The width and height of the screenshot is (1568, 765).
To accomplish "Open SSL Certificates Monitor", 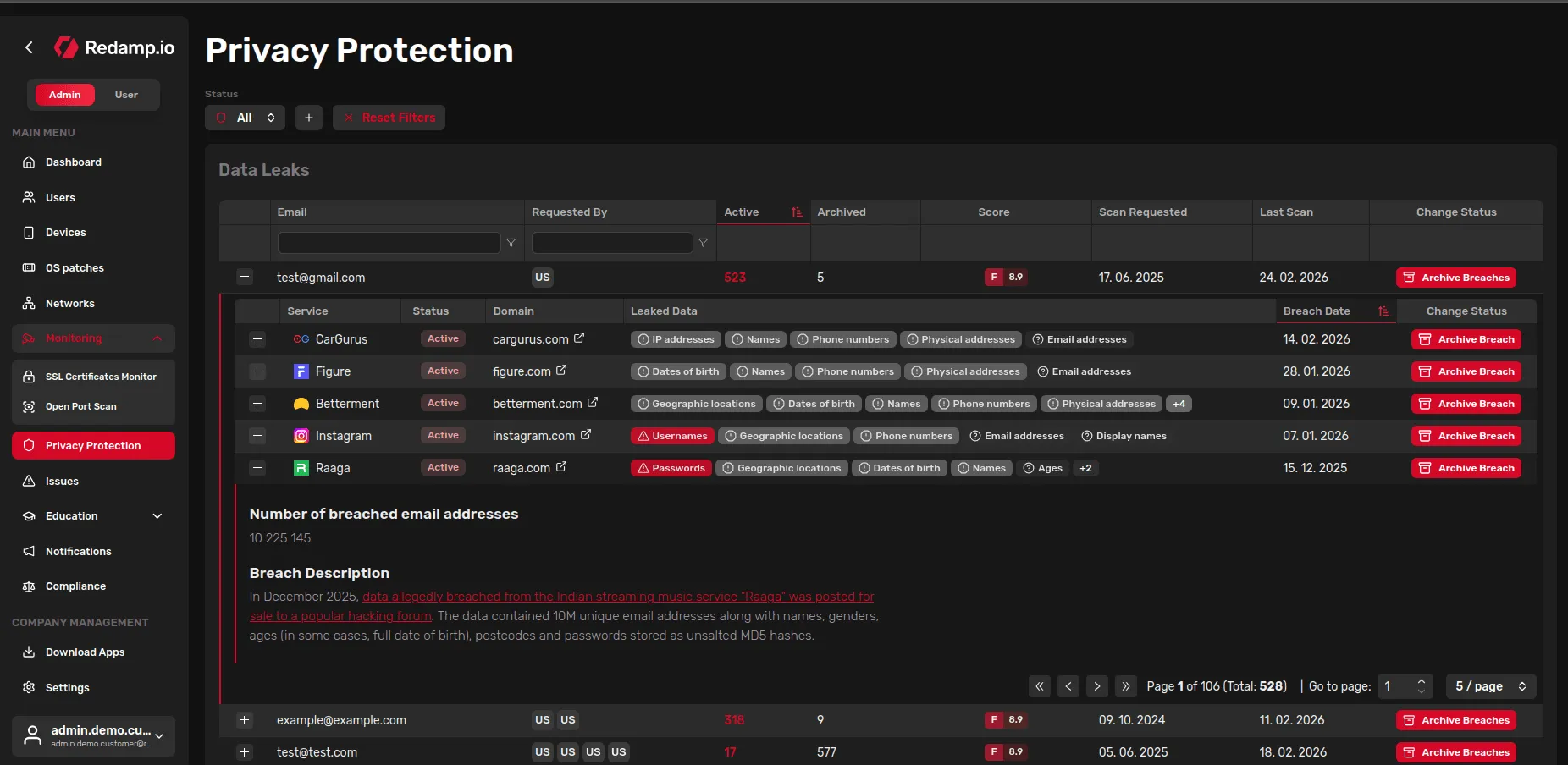I will [x=101, y=376].
